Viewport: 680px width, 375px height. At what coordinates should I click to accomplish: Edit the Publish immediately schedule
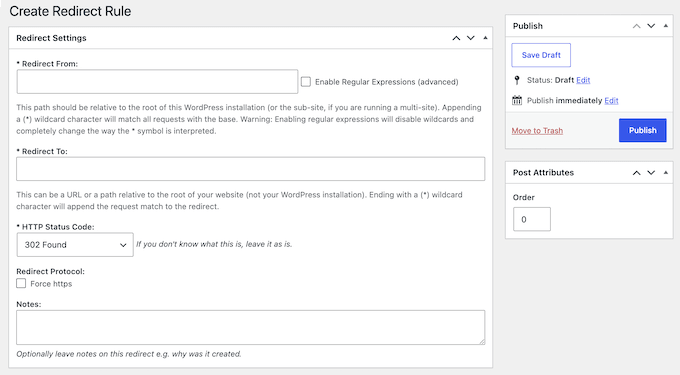coord(611,101)
